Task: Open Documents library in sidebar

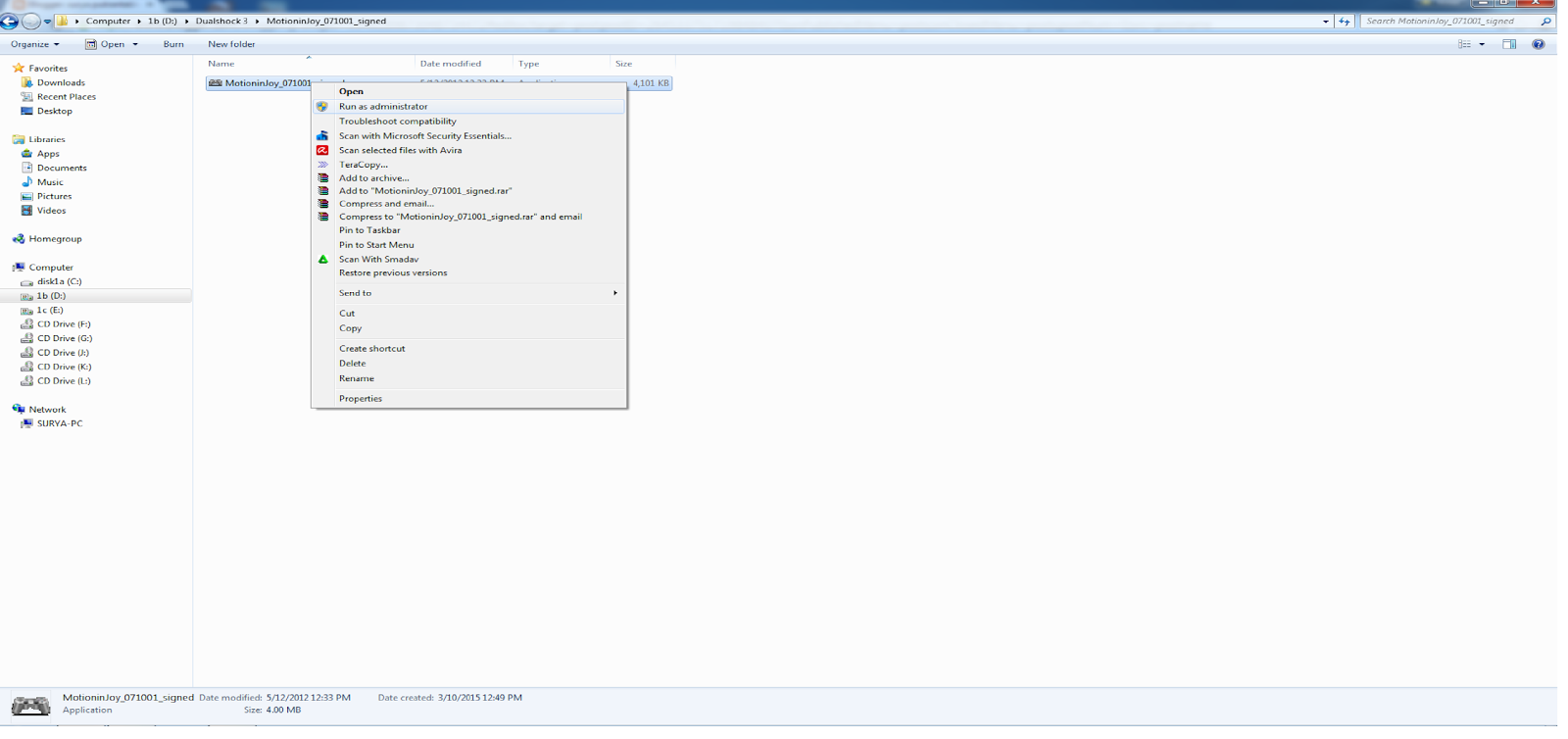Action: click(x=61, y=169)
